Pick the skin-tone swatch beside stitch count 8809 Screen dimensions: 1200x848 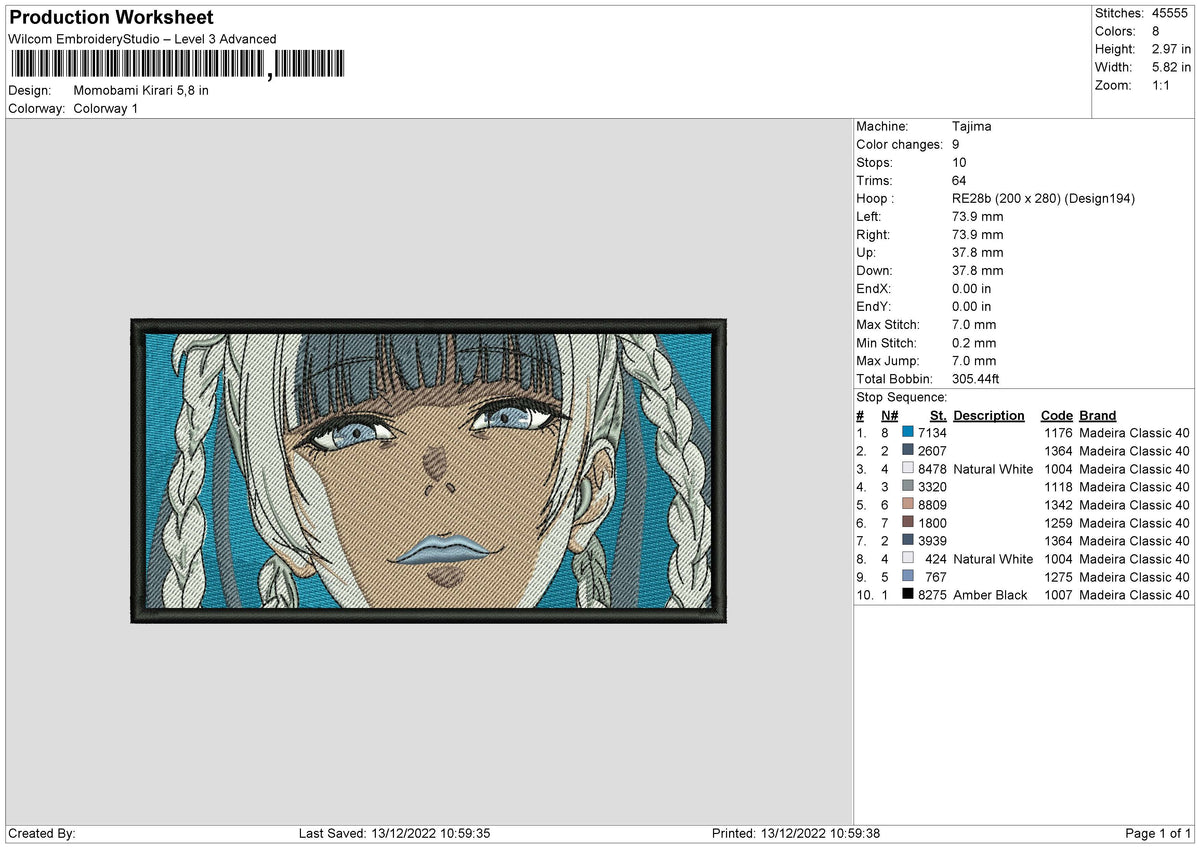pos(908,505)
